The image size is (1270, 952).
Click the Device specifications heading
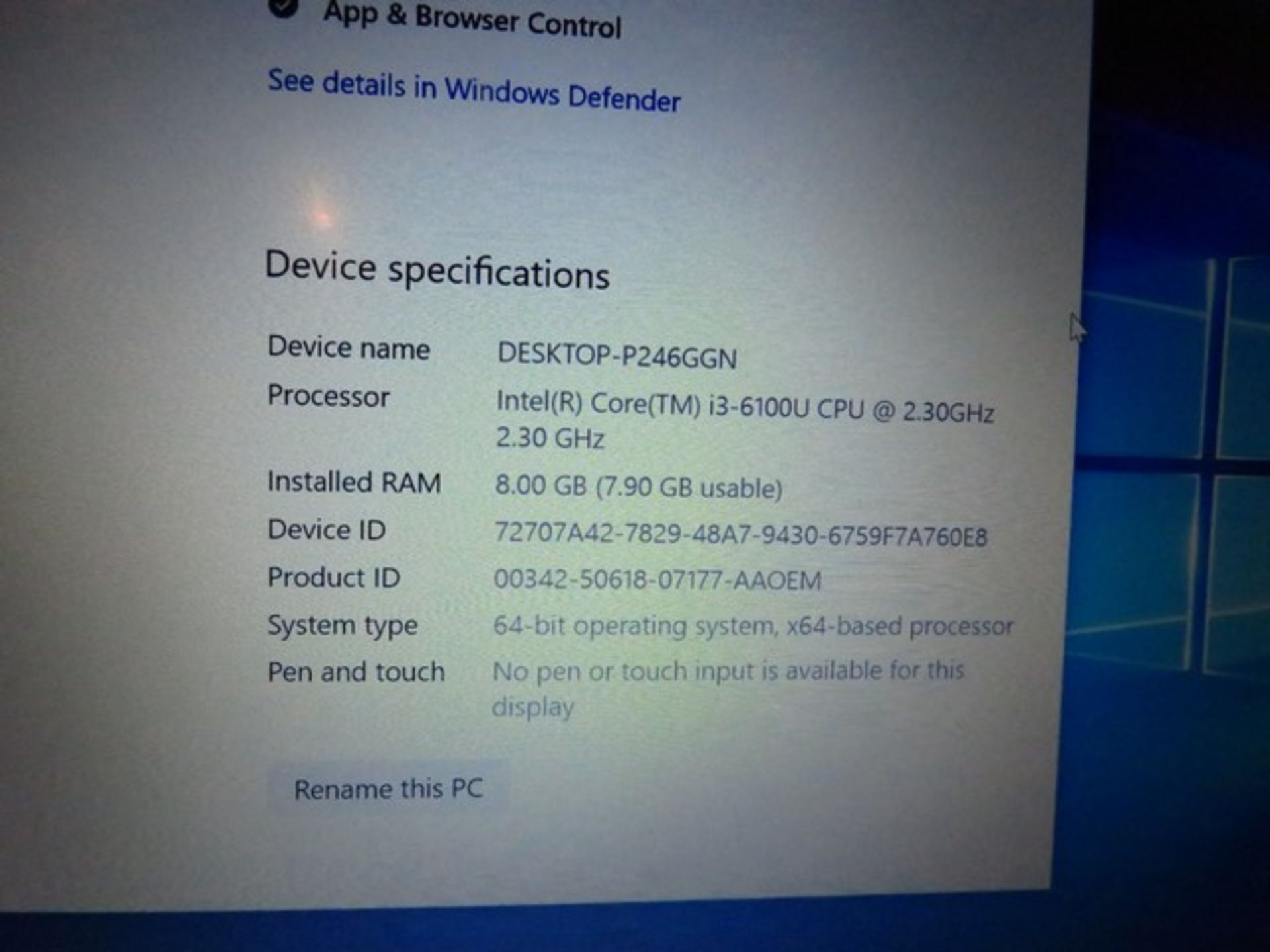[x=437, y=270]
